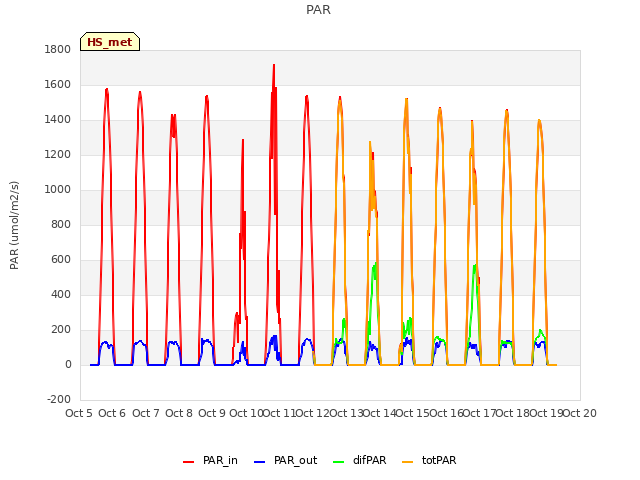Click the 1600 y-axis tick label
This screenshot has height=480, width=640.
(58, 84)
